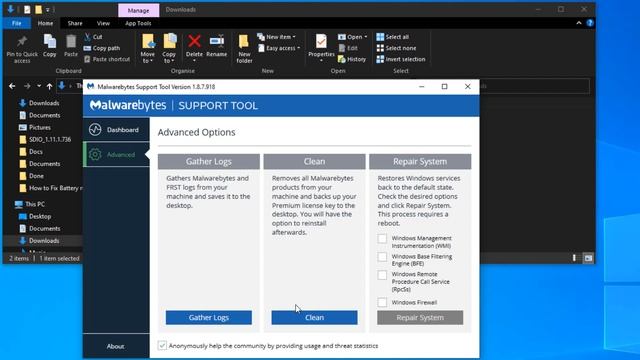Viewport: 640px width, 360px height.
Task: Switch to the Home ribbon tab
Action: coord(45,23)
